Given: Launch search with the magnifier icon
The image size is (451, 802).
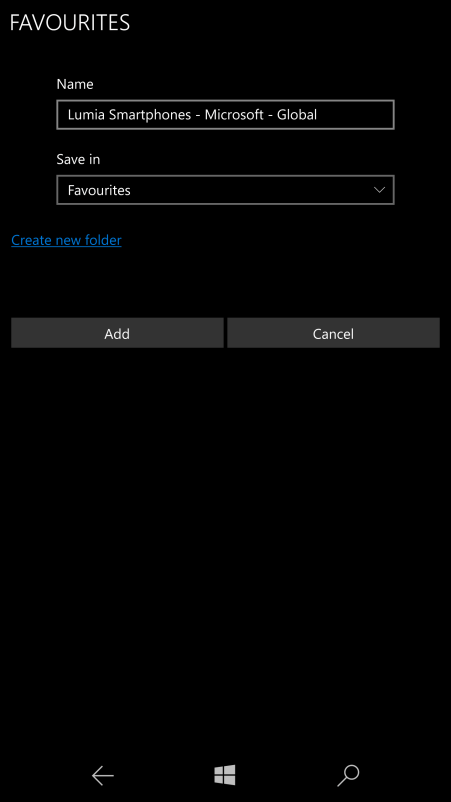Looking at the screenshot, I should [348, 775].
